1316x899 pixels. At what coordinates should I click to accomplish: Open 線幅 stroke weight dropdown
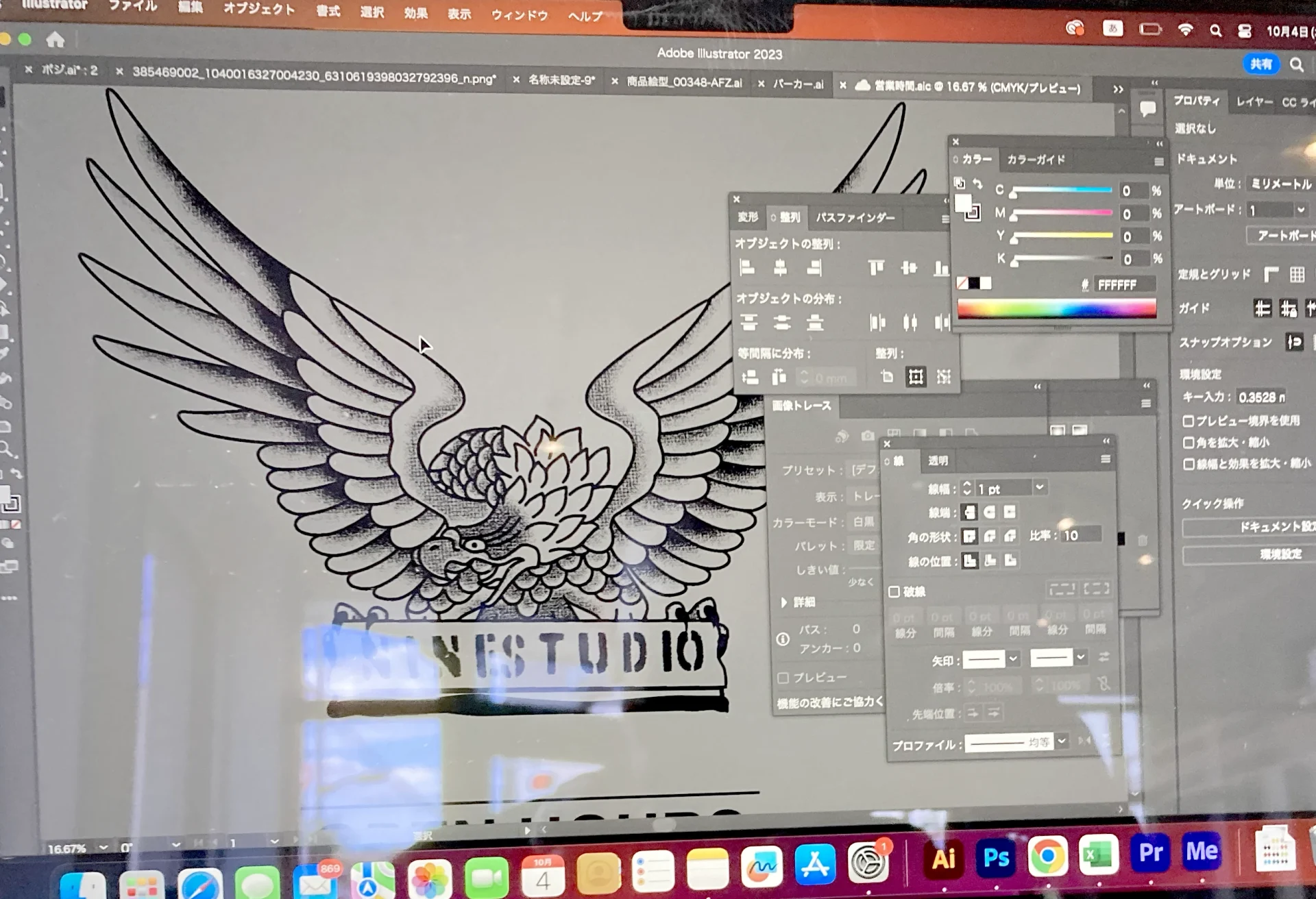pos(1040,487)
